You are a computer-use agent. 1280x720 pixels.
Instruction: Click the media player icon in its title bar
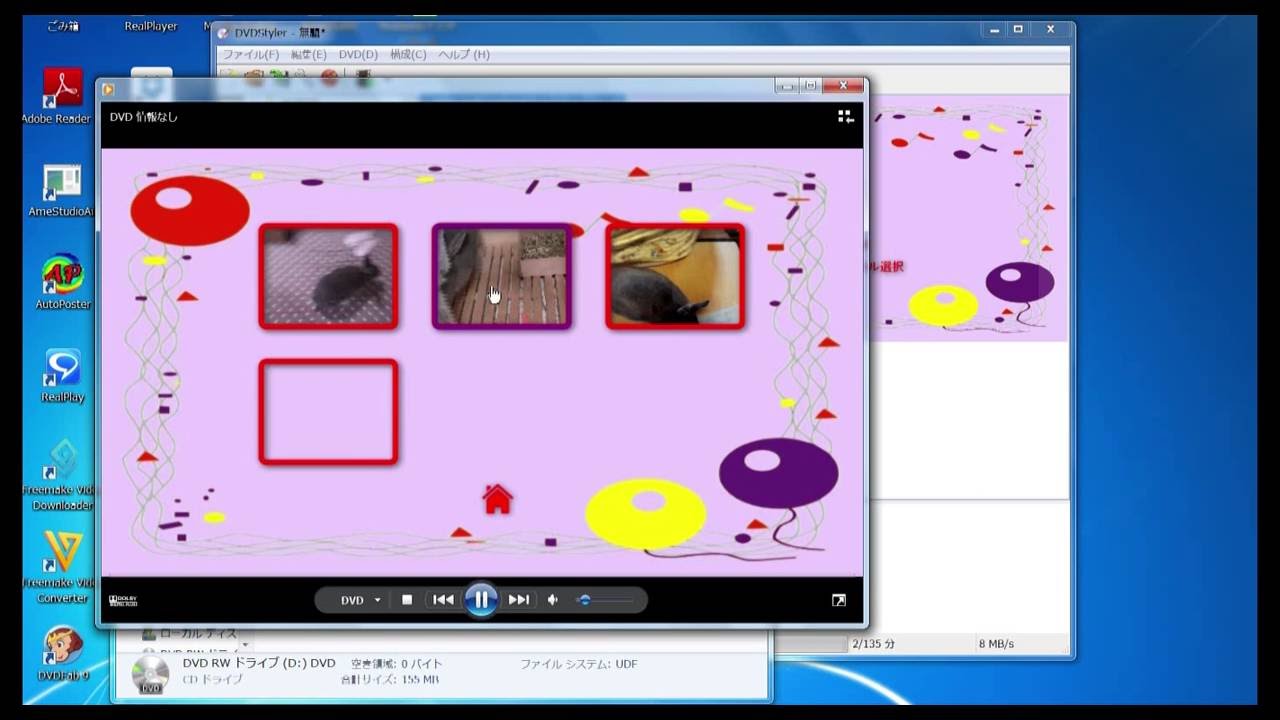coord(108,89)
